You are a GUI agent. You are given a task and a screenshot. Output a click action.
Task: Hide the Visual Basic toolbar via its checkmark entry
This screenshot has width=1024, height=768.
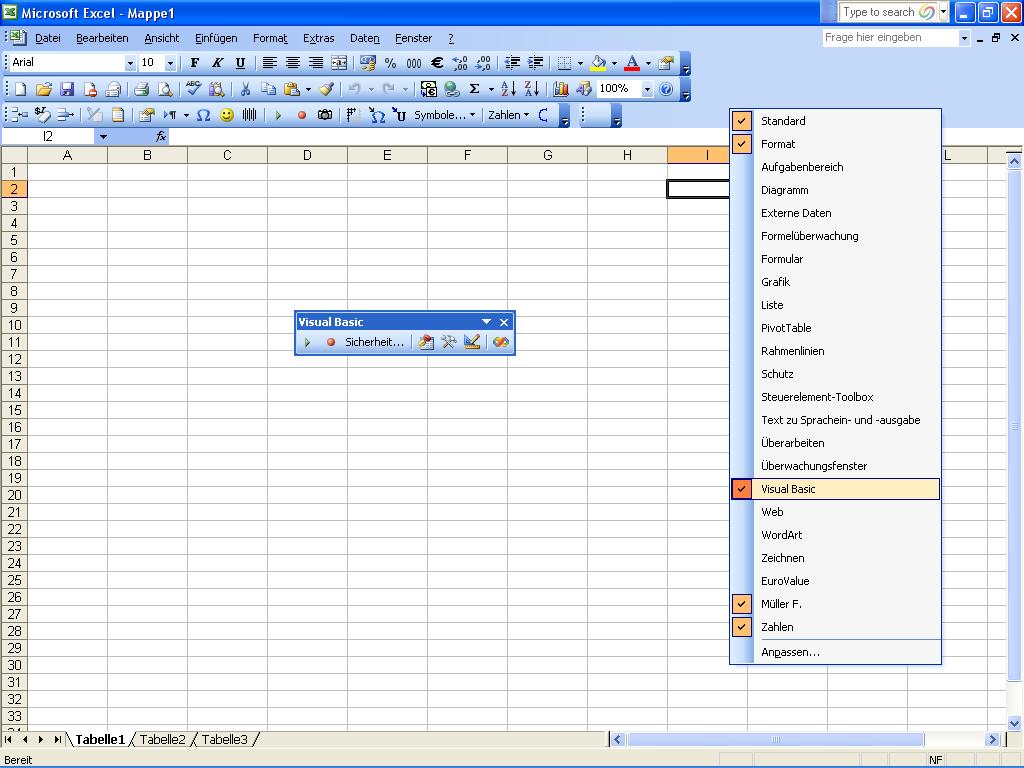coord(836,488)
